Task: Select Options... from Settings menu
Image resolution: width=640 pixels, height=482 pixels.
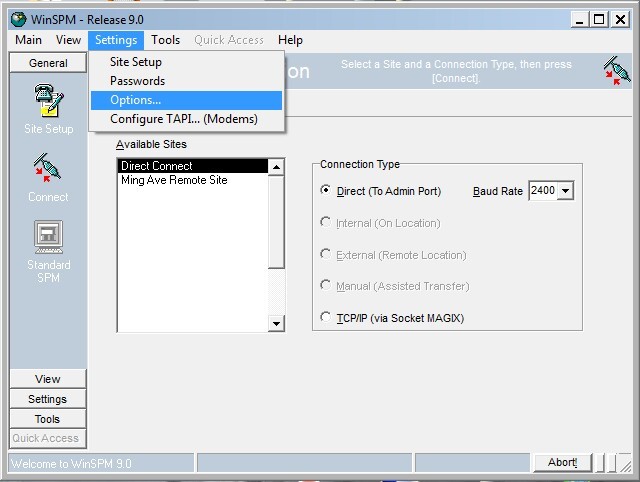Action: pyautogui.click(x=187, y=100)
